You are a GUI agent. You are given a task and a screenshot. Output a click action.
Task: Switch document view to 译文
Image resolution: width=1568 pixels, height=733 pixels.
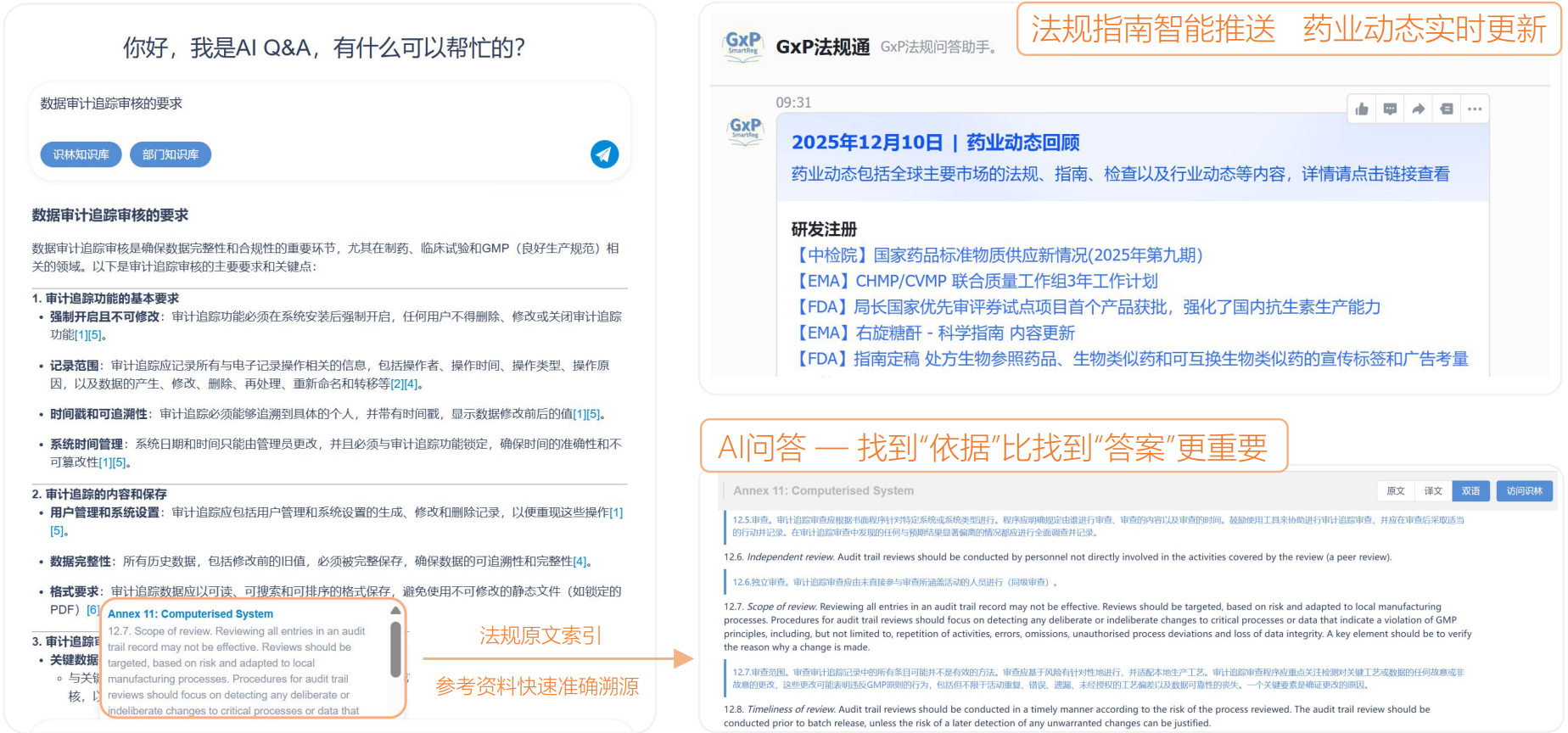click(x=1433, y=491)
